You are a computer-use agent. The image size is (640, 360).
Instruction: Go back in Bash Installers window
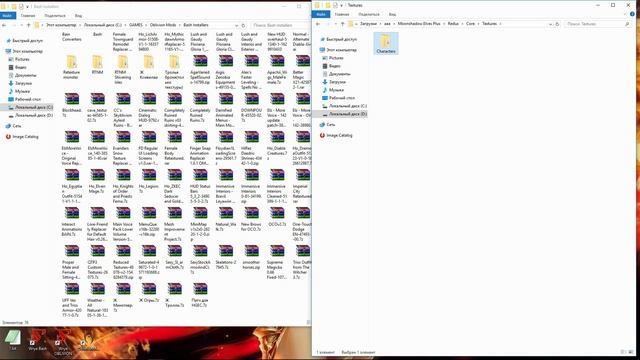(4, 25)
